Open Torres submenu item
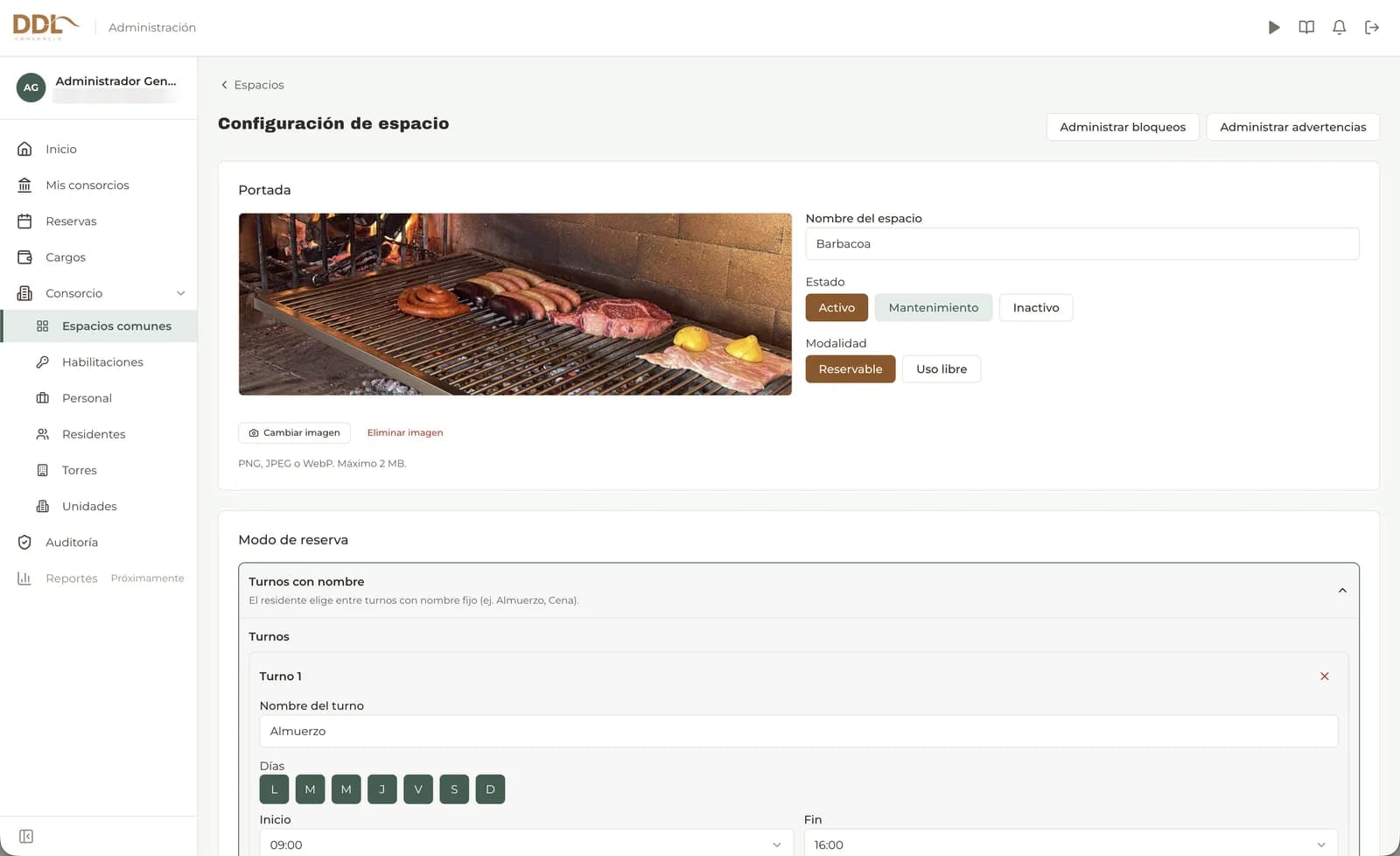1400x856 pixels. [x=100, y=470]
